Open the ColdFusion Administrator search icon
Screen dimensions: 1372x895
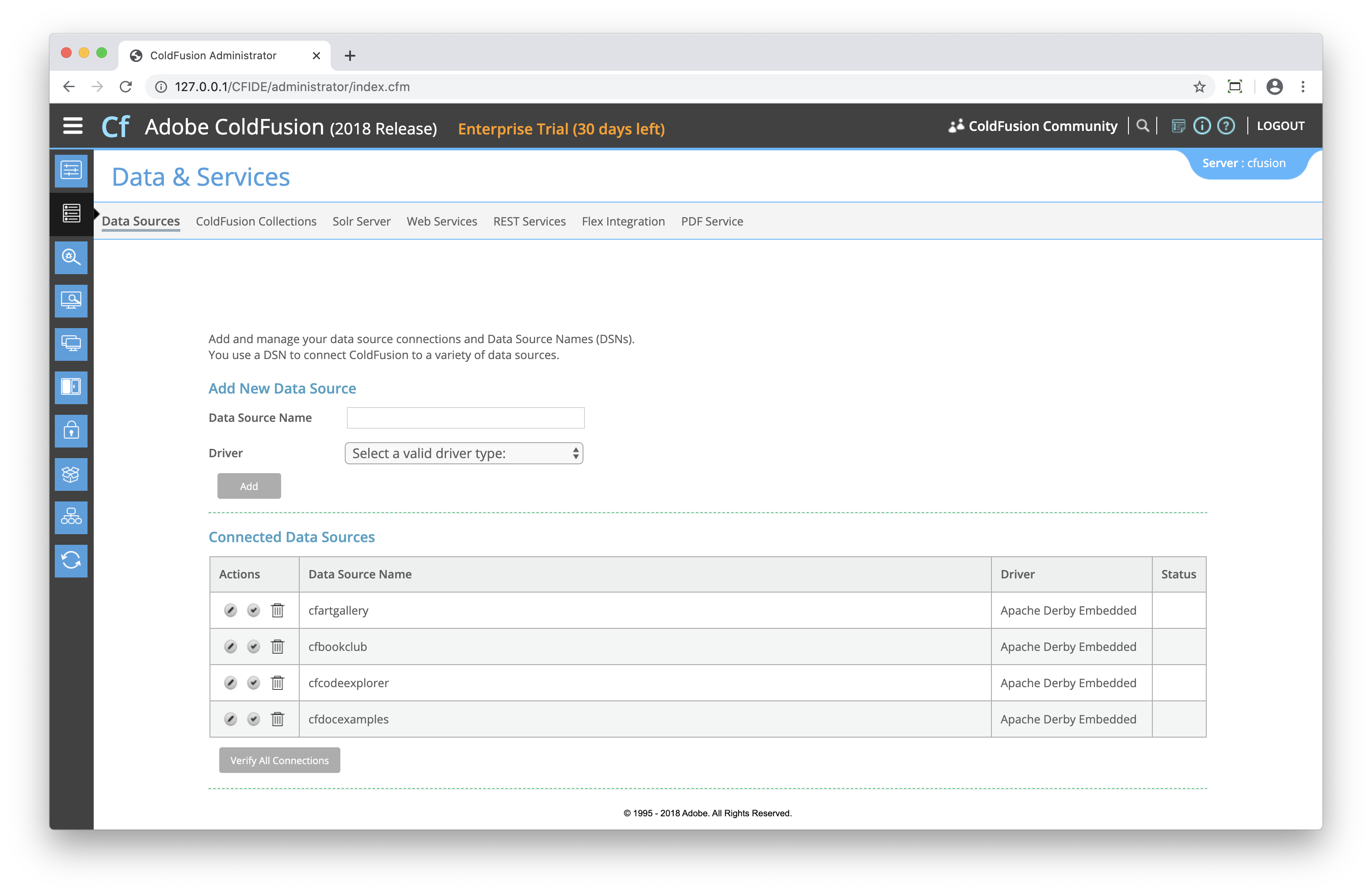(x=1143, y=125)
